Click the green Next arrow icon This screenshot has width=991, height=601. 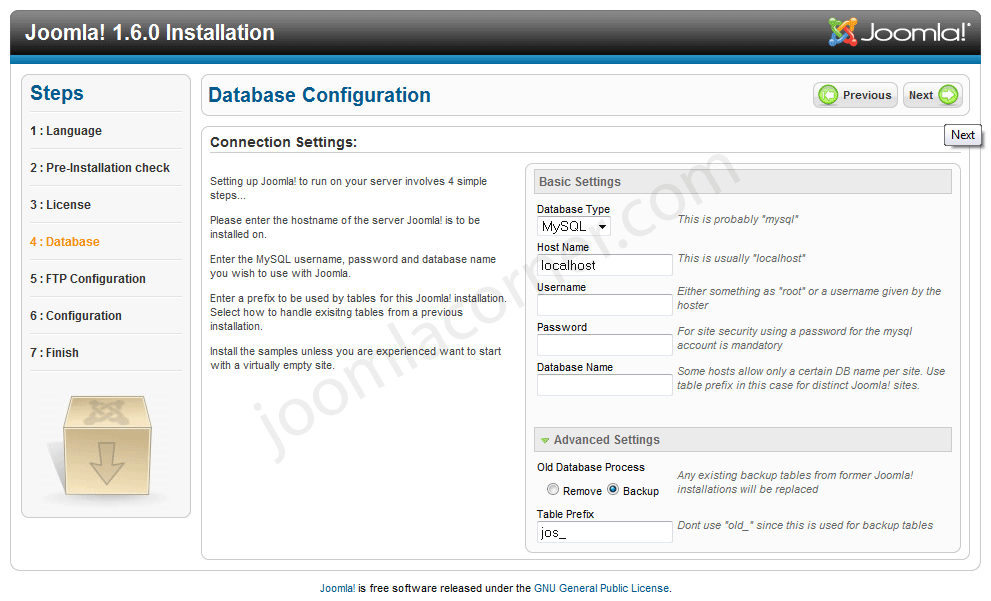tap(948, 95)
